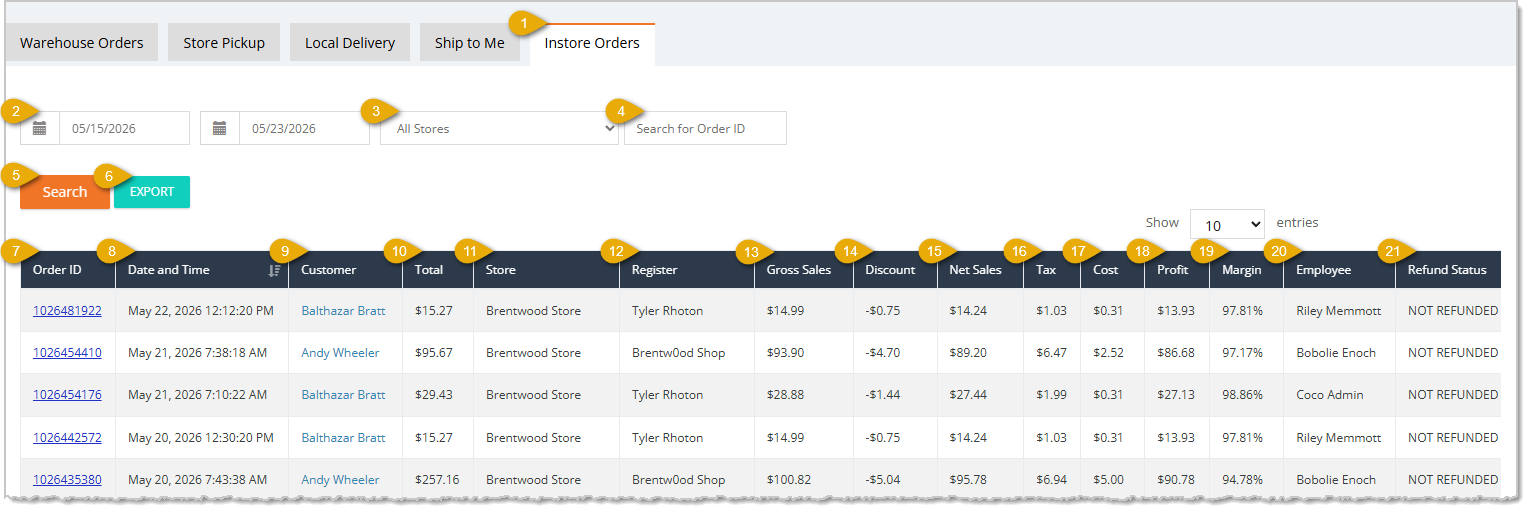This screenshot has height=512, width=1528.
Task: Open the All Stores dropdown
Action: point(499,128)
